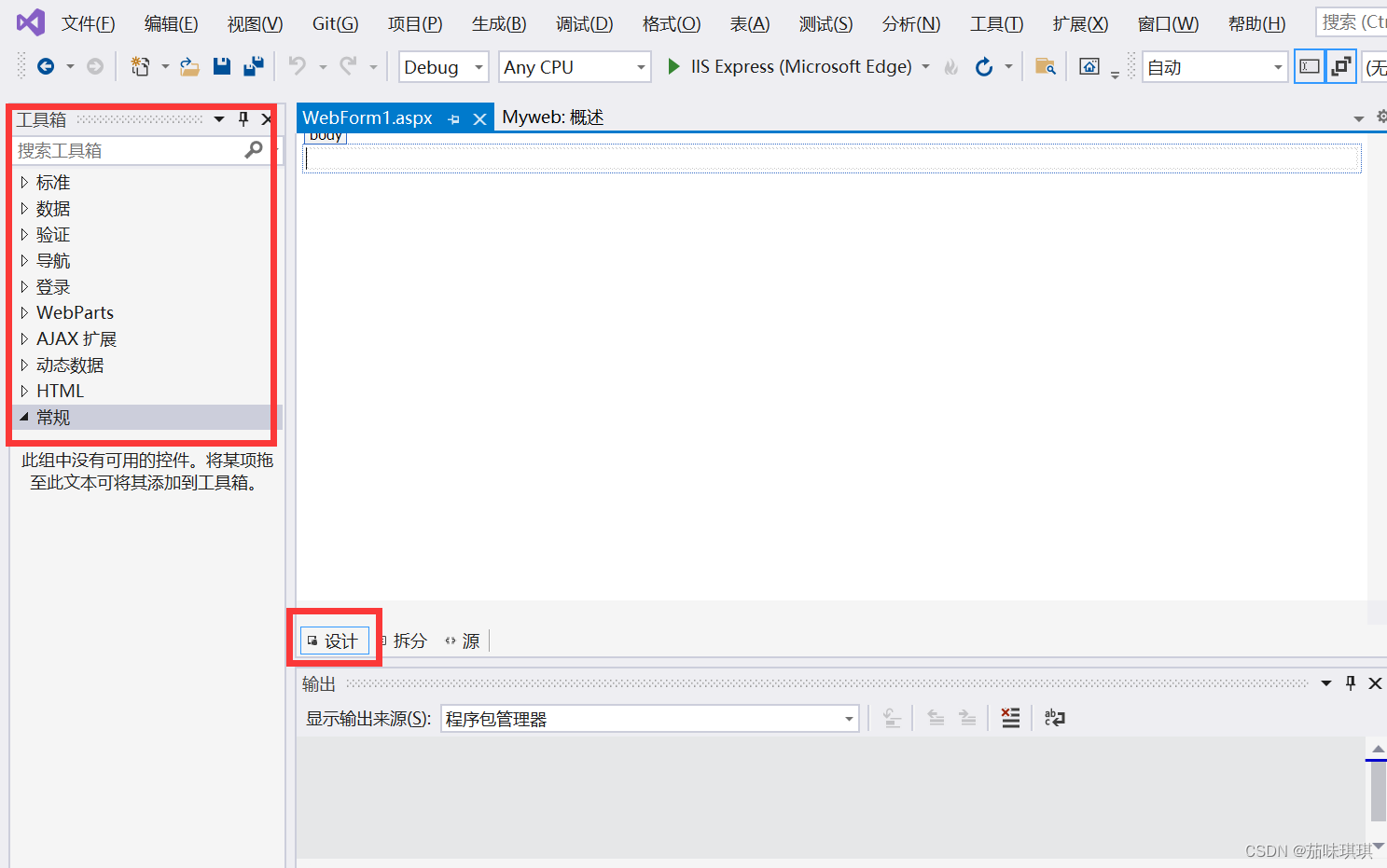The width and height of the screenshot is (1387, 868).
Task: Open the Output panel options dropdown
Action: click(x=1326, y=683)
